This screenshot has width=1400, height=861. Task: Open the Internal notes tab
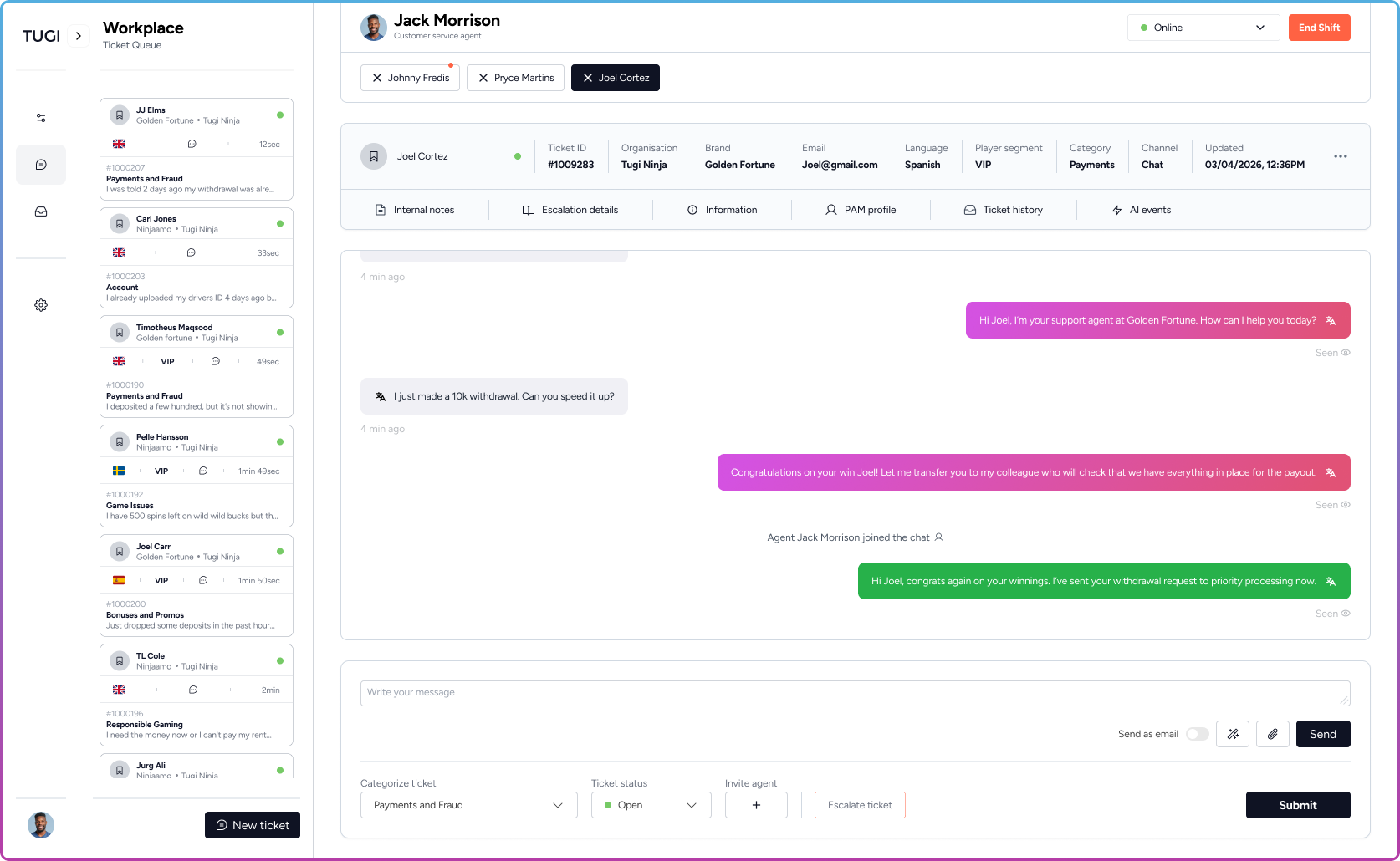pyautogui.click(x=415, y=210)
